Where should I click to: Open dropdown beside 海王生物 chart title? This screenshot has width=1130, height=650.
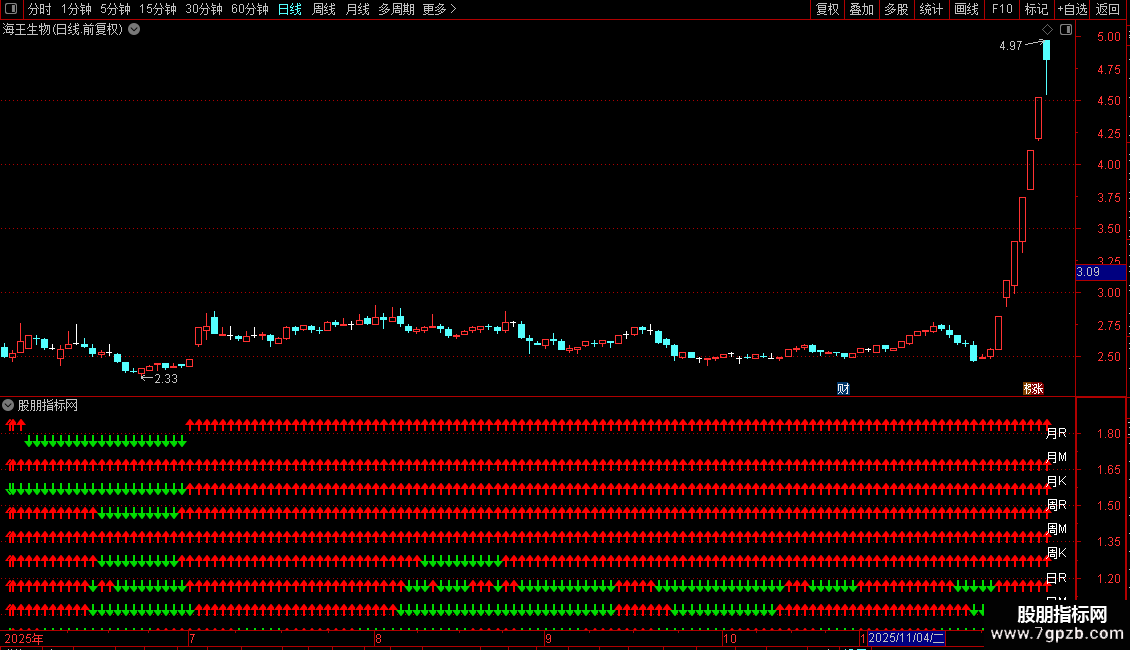point(134,30)
